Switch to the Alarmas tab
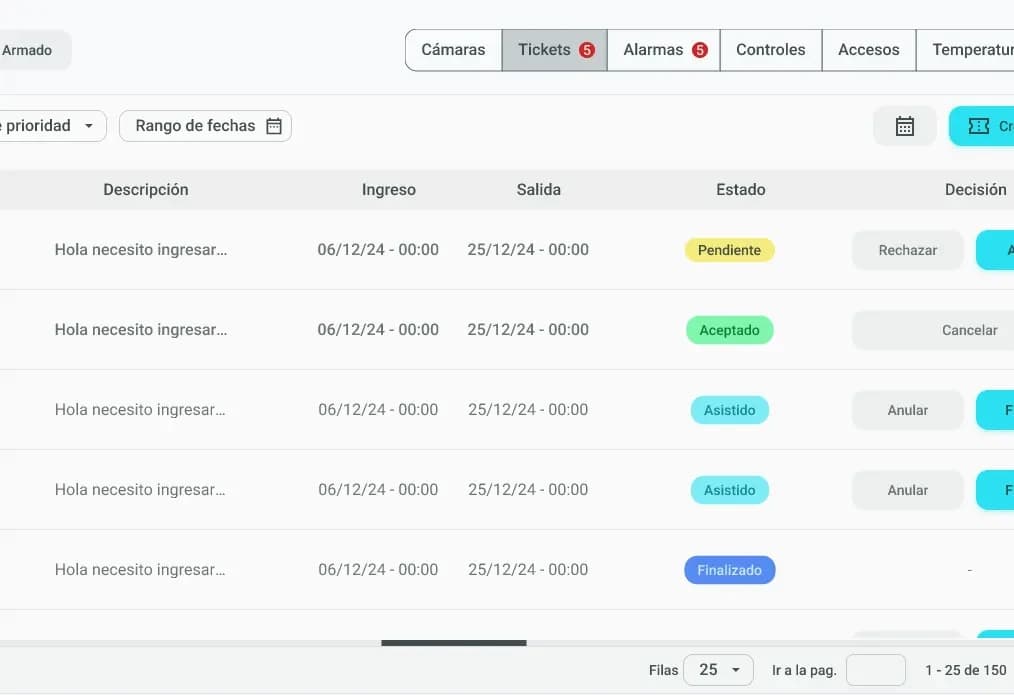 pos(663,48)
